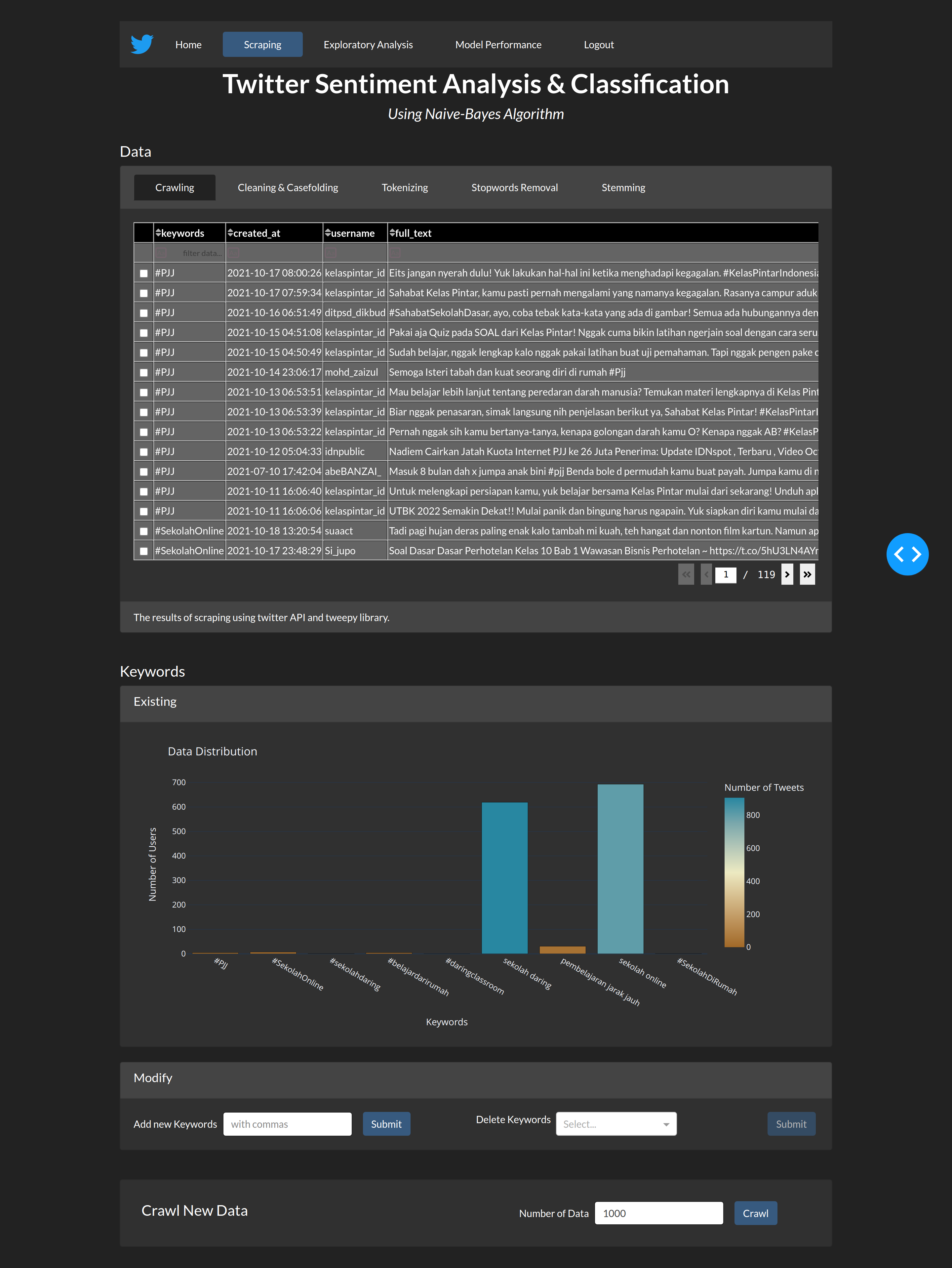Toggle case-sensitive filter icon in keywords column
This screenshot has height=1268, width=952.
click(162, 253)
